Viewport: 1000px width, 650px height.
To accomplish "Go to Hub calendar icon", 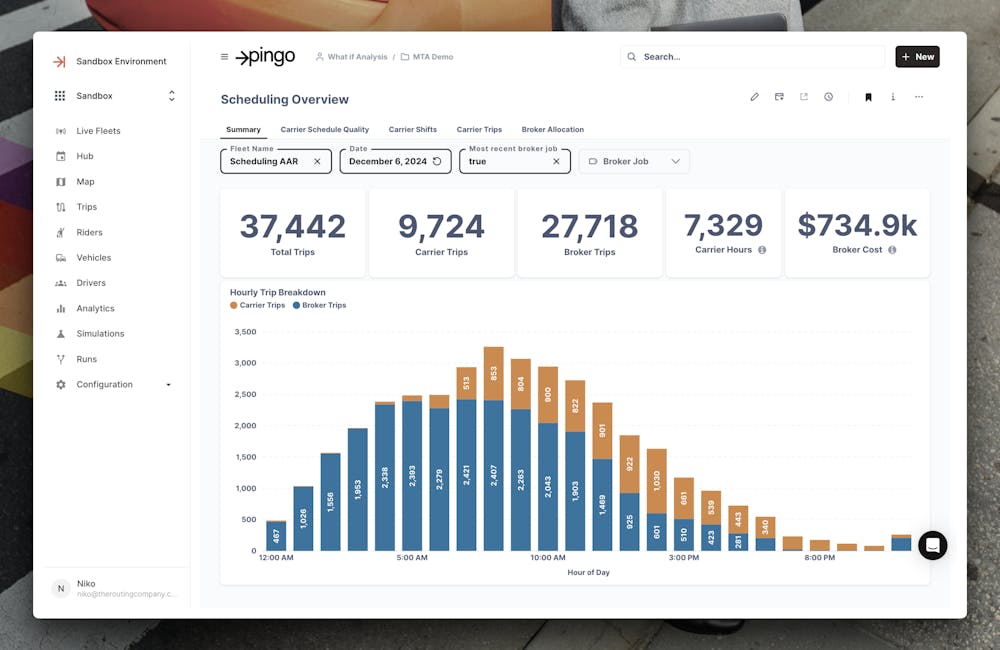I will click(61, 156).
